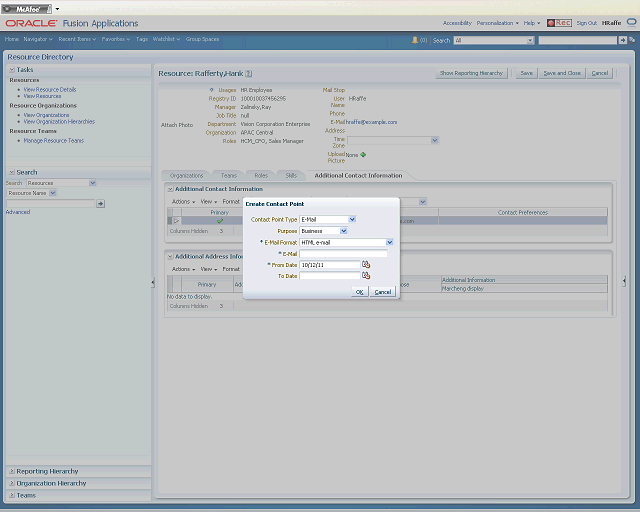
Task: Click McAfee toolbar logo
Action: point(27,9)
